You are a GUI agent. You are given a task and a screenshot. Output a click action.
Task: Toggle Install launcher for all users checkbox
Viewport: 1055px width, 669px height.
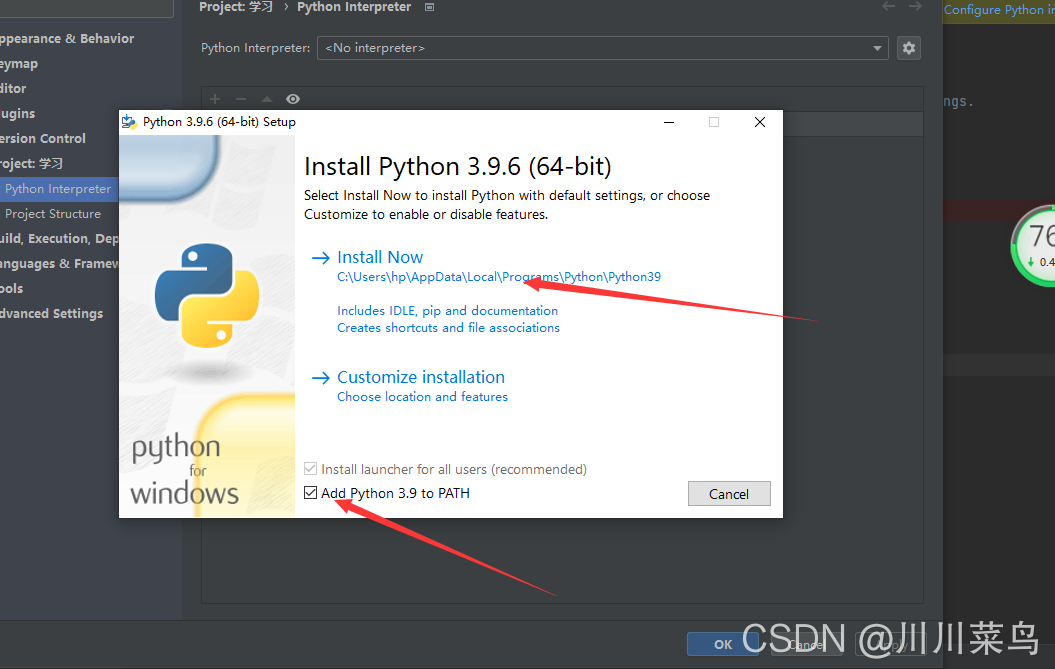coord(311,469)
